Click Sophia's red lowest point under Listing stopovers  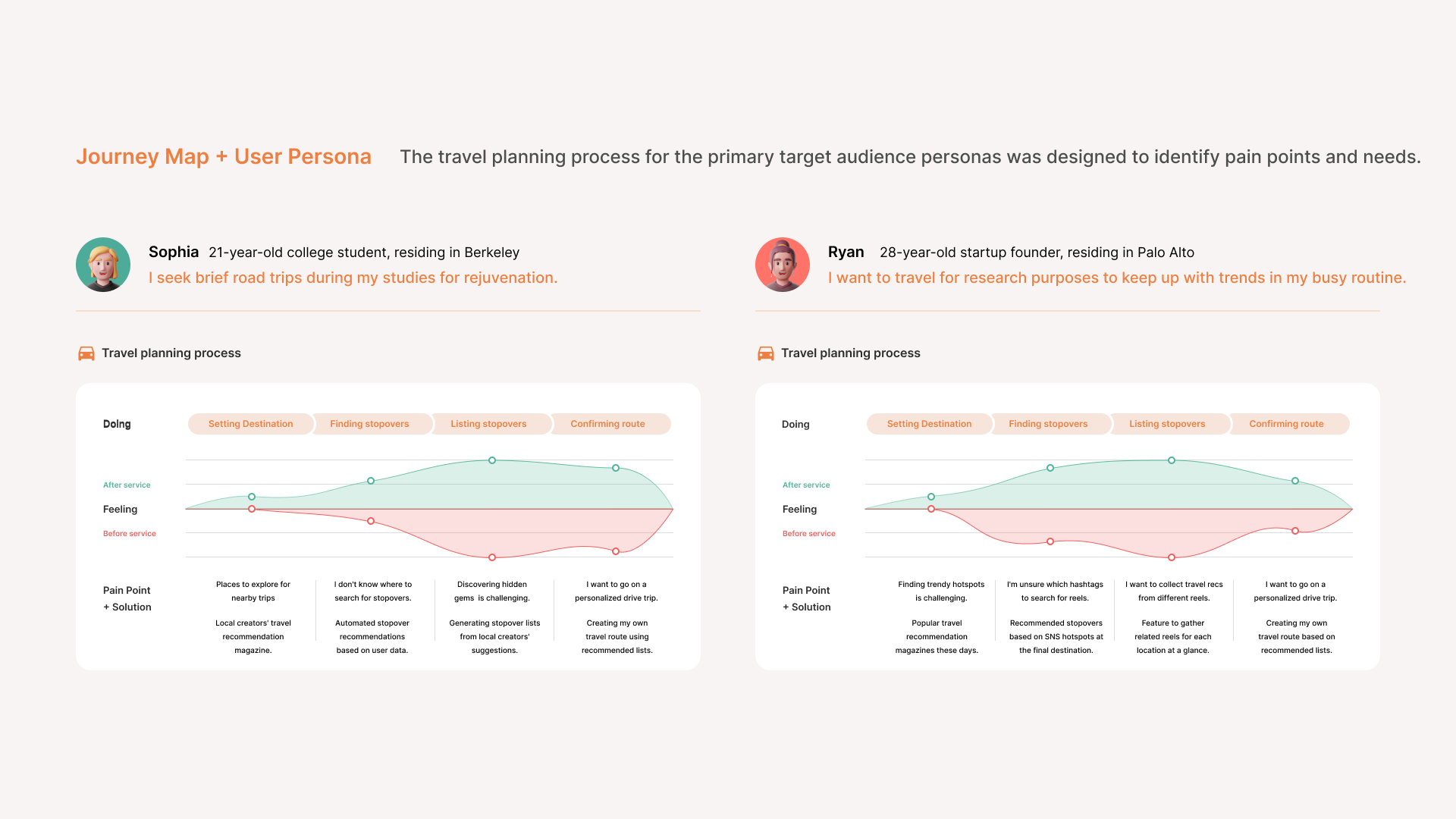coord(492,557)
